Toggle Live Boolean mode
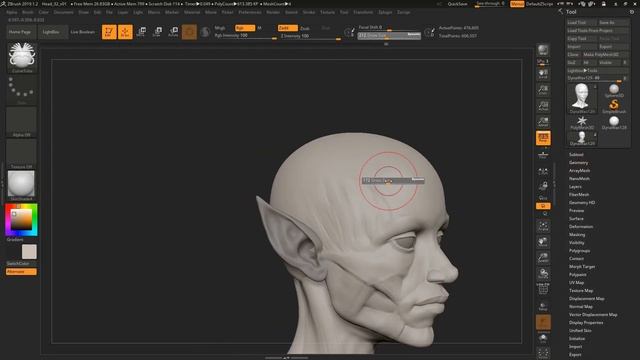Screen dimensions: 640x360 pos(82,32)
